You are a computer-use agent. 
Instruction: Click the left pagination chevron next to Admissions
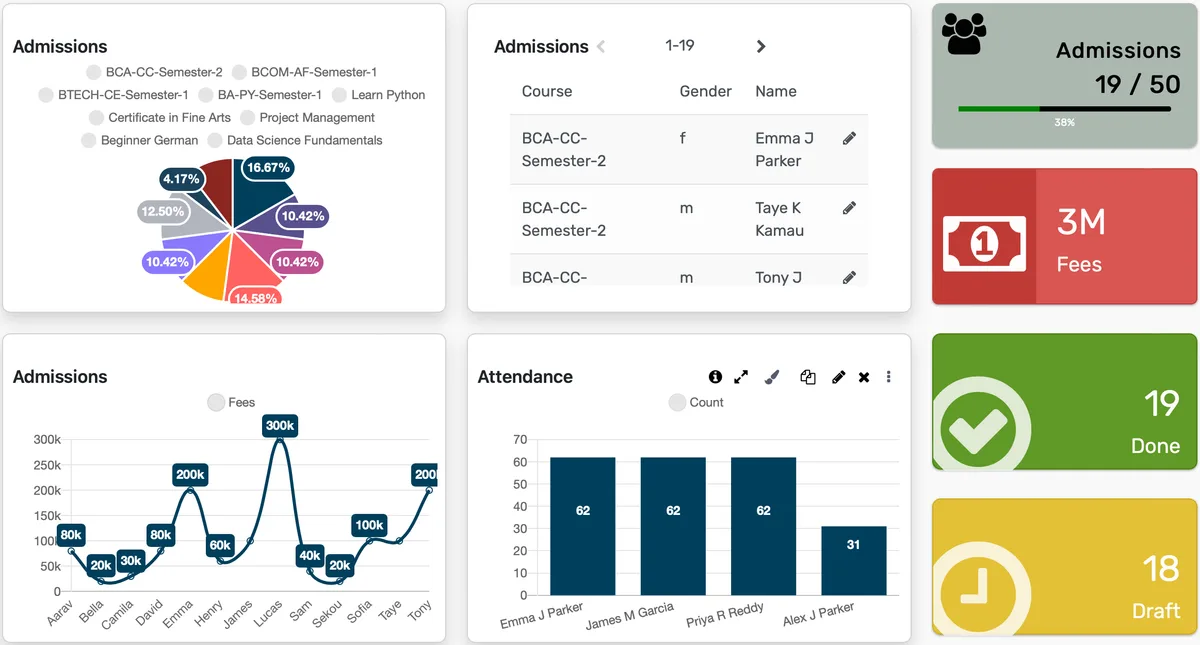point(603,46)
